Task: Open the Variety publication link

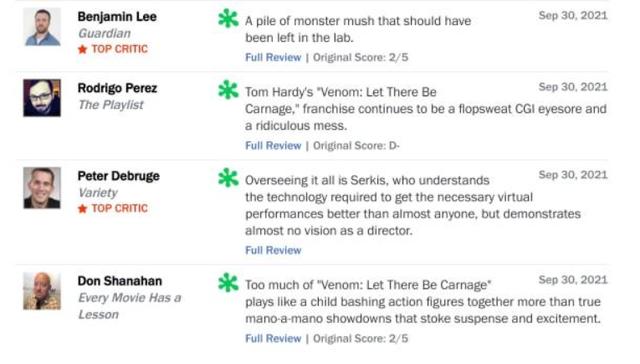Action: pyautogui.click(x=98, y=193)
